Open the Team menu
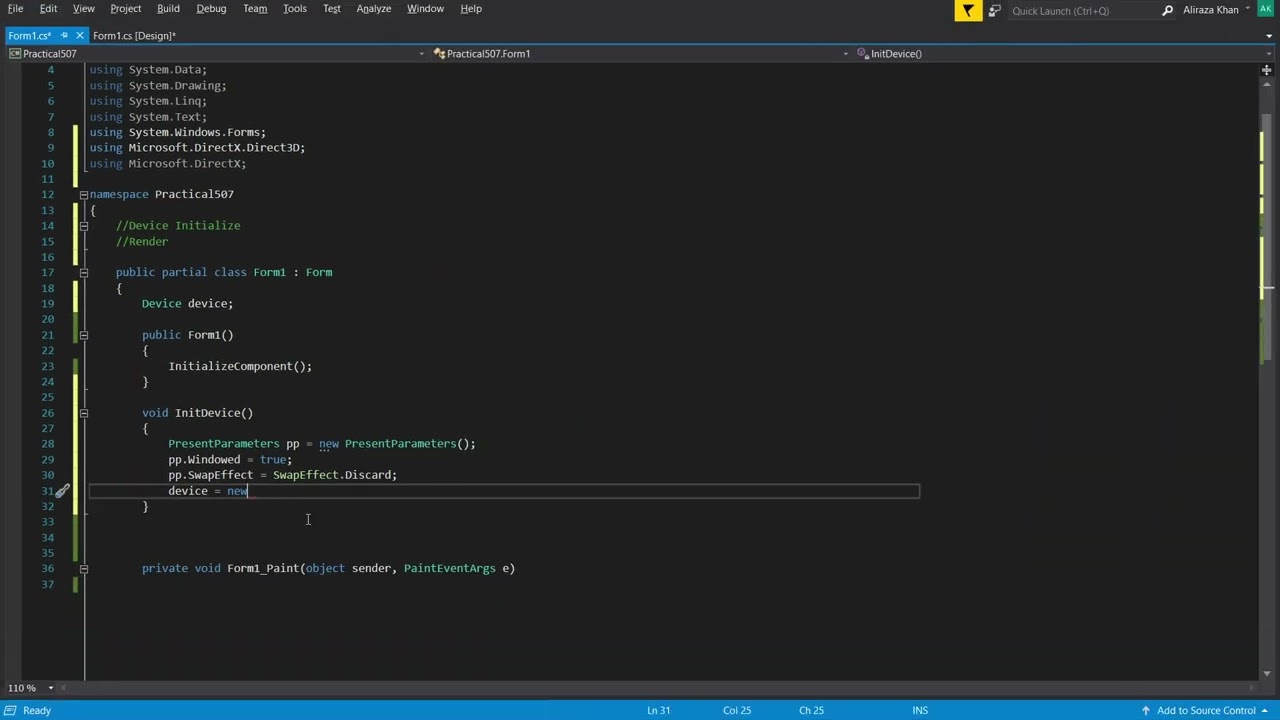The image size is (1280, 720). tap(255, 9)
